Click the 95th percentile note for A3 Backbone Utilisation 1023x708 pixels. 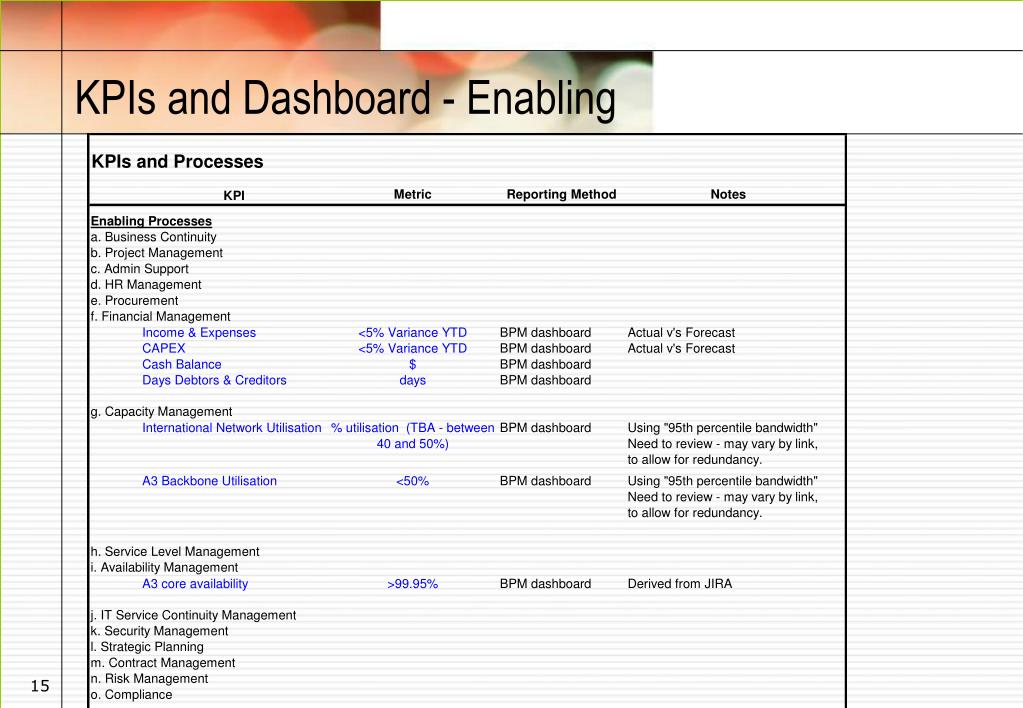coord(723,497)
